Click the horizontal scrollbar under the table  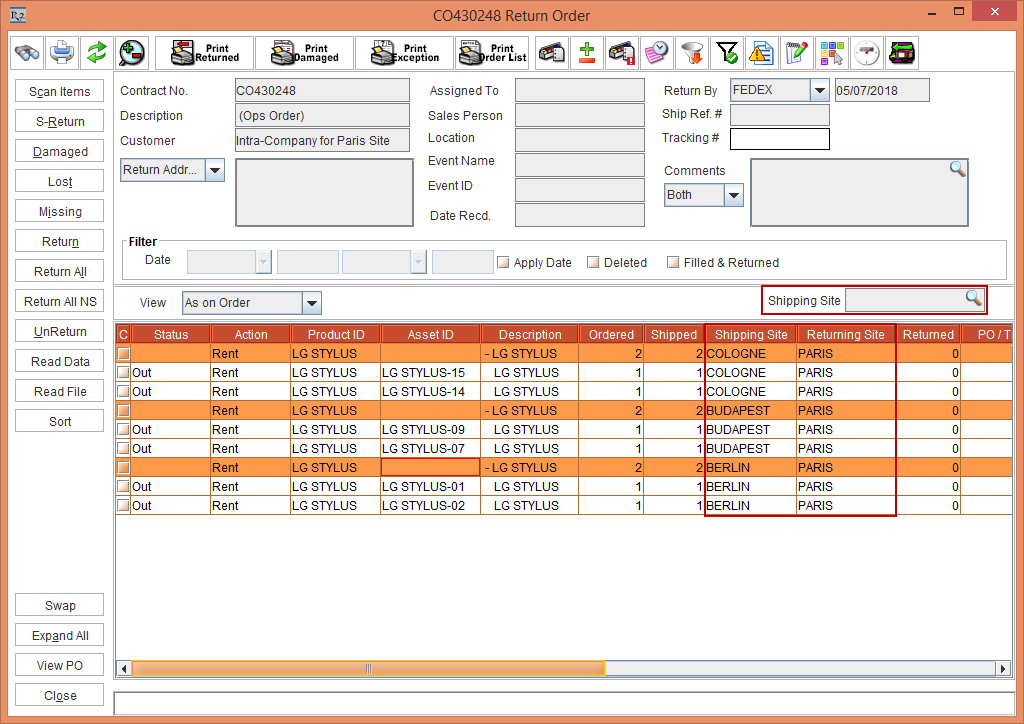click(368, 668)
